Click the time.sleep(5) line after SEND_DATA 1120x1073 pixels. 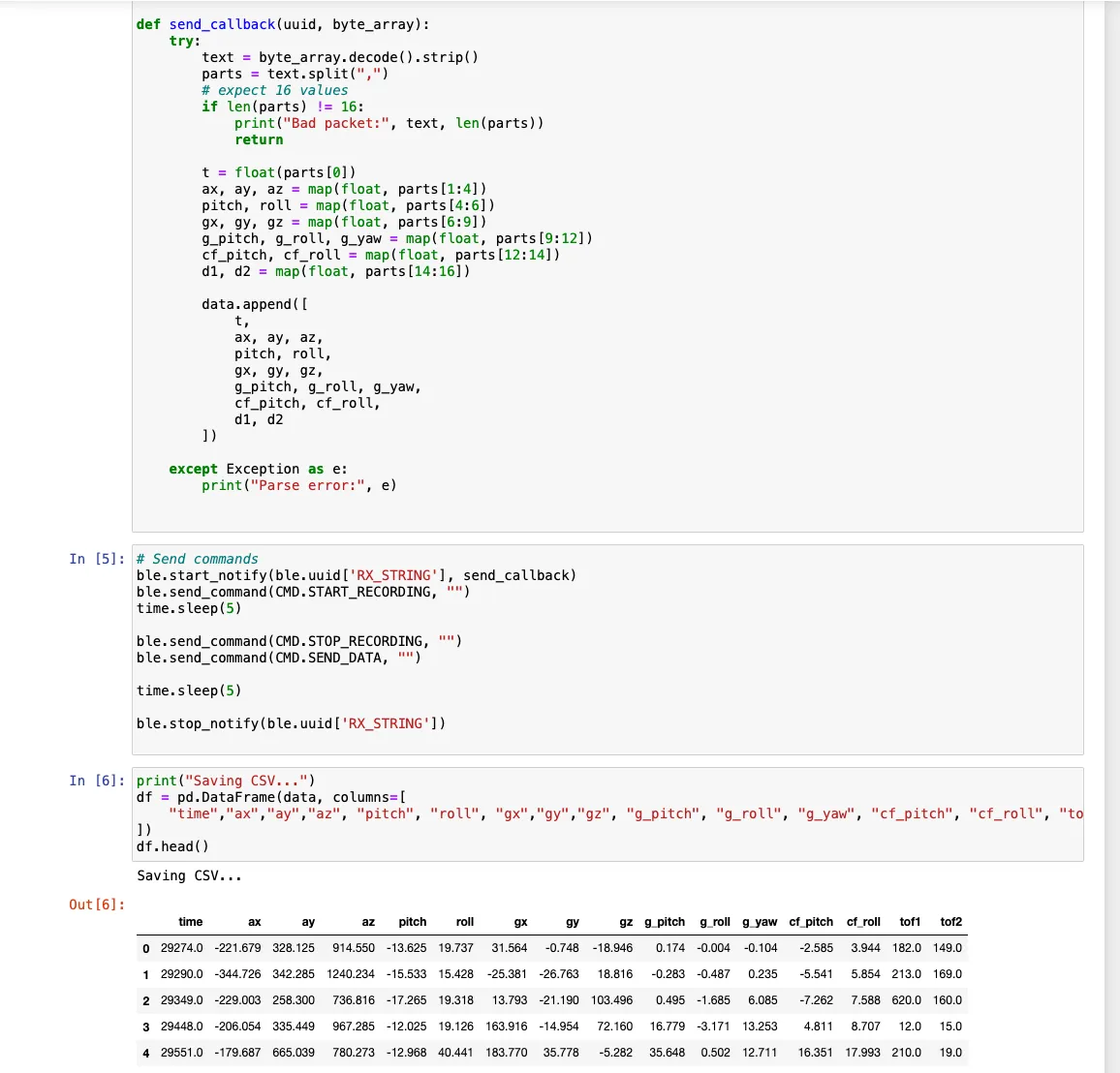[188, 690]
